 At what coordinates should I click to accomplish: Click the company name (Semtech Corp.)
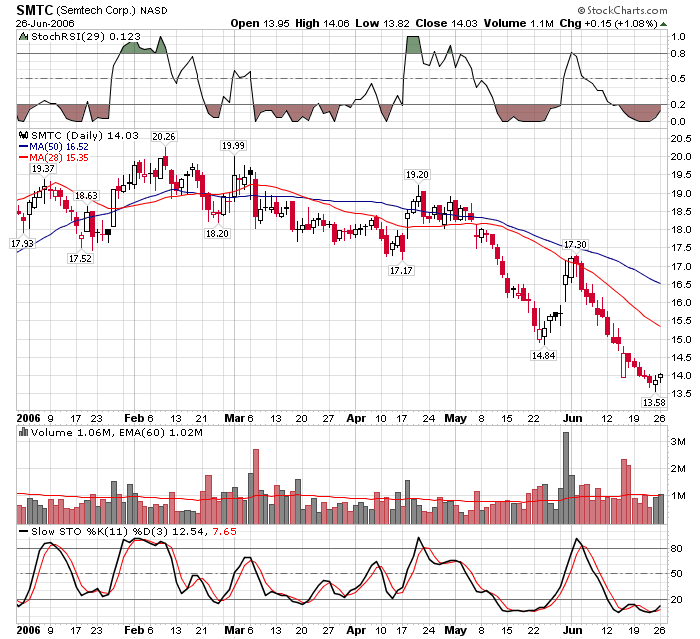pyautogui.click(x=96, y=10)
